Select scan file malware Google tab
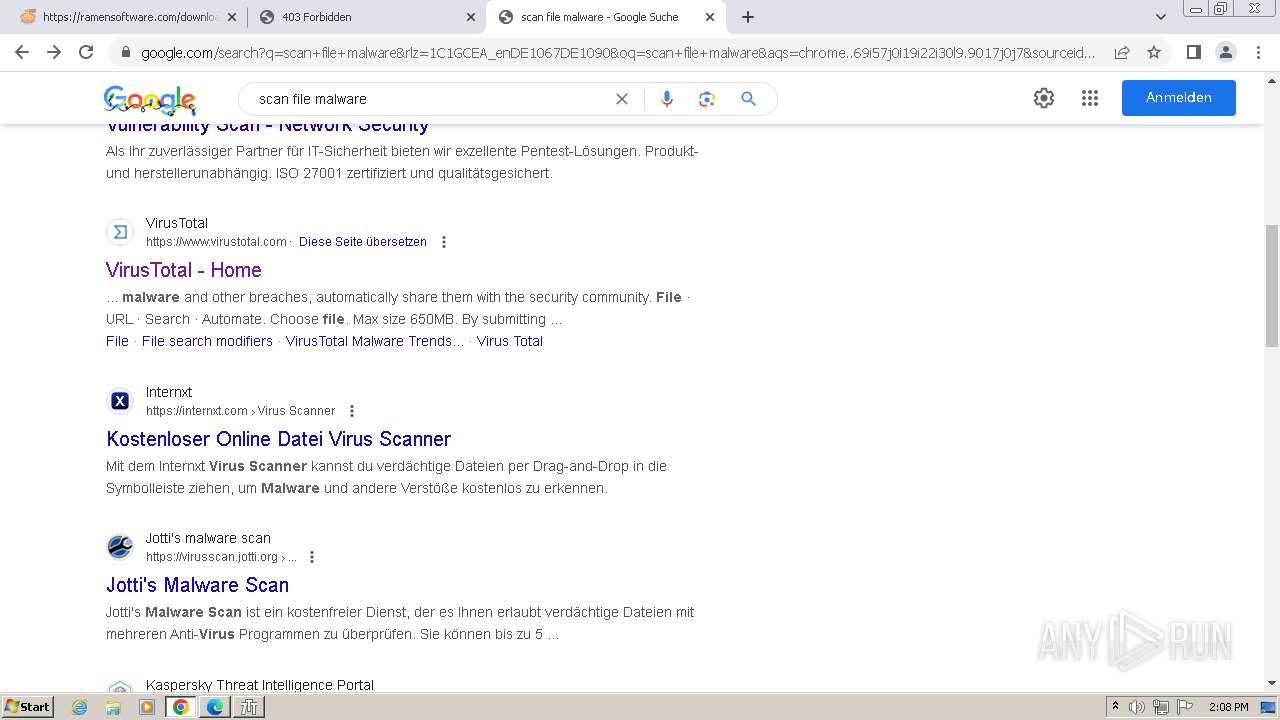The height and width of the screenshot is (720, 1280). point(606,17)
